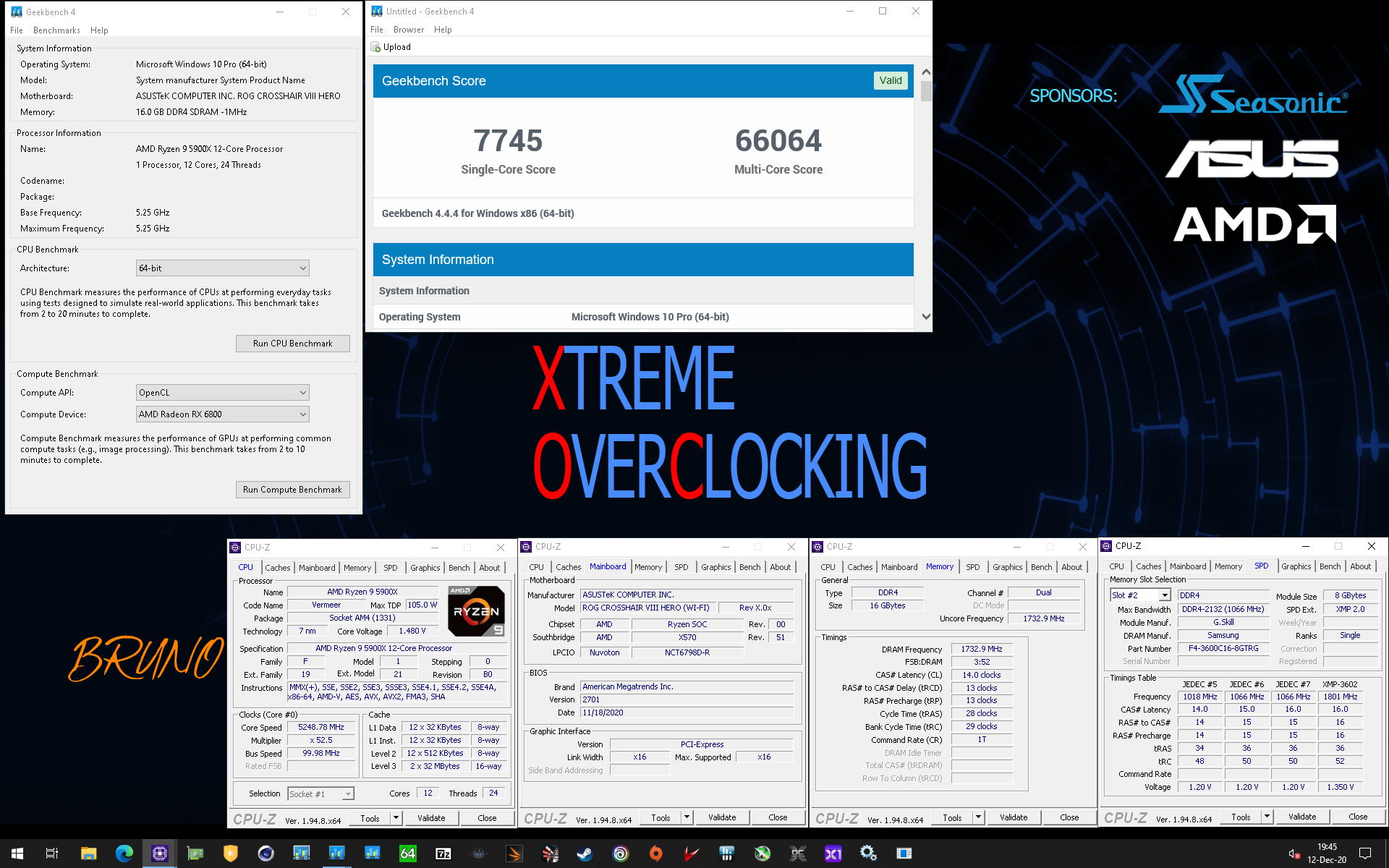This screenshot has height=868, width=1389.
Task: Click the Run CPU Benchmark button
Action: point(293,344)
